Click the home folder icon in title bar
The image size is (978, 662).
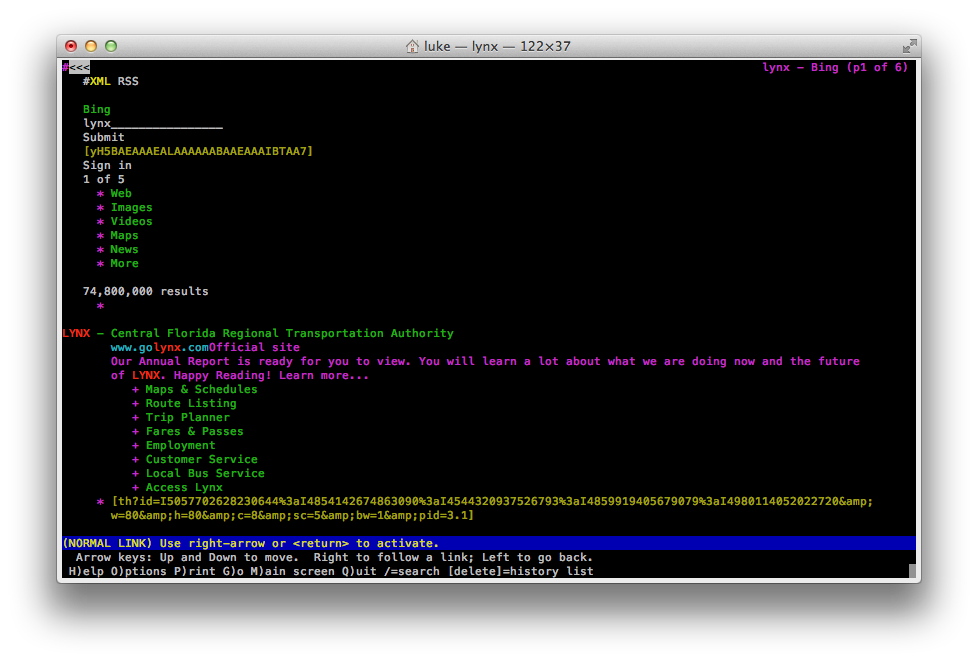pos(412,46)
